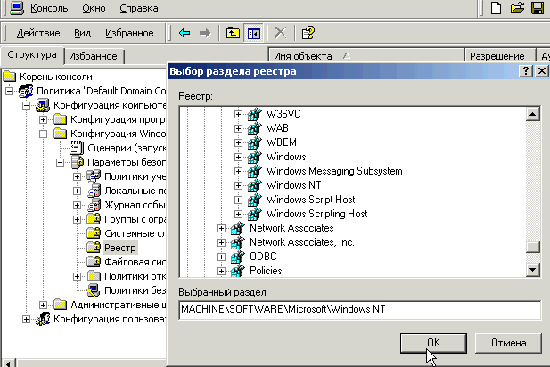Confirm with the OK button
Screen dimensions: 550x367
(434, 343)
